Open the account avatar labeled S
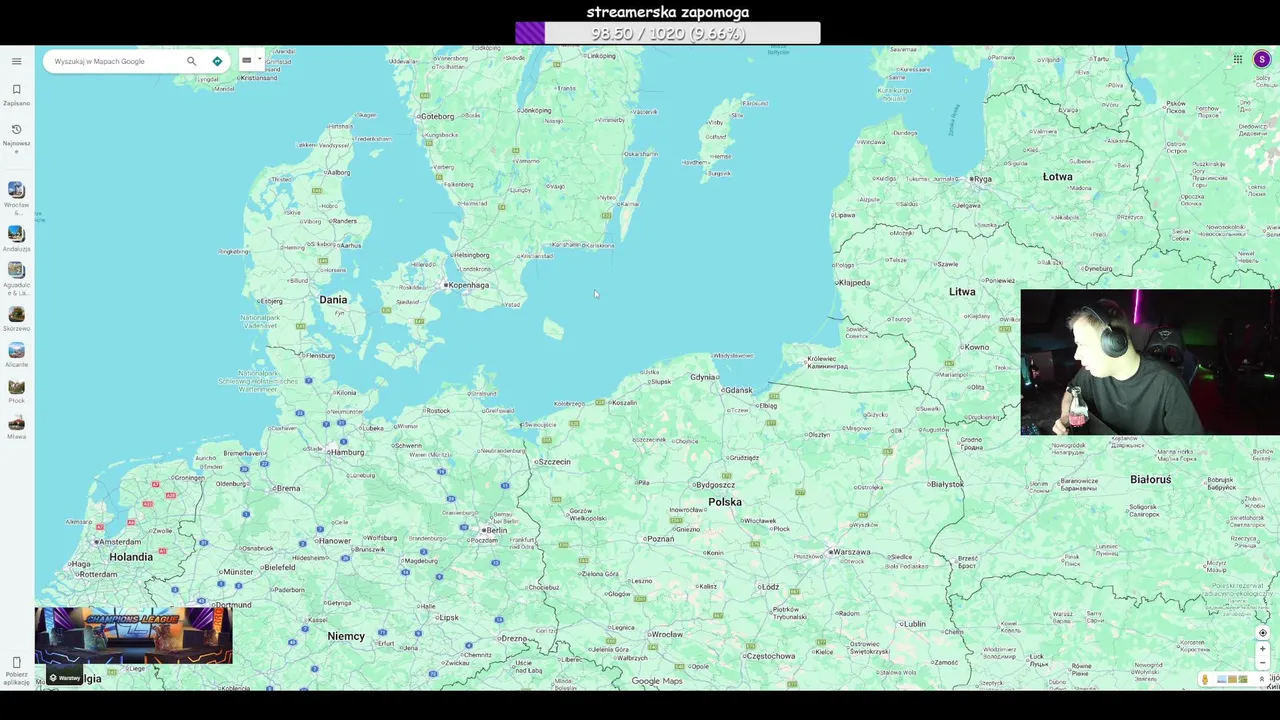1280x720 pixels. 1262,59
